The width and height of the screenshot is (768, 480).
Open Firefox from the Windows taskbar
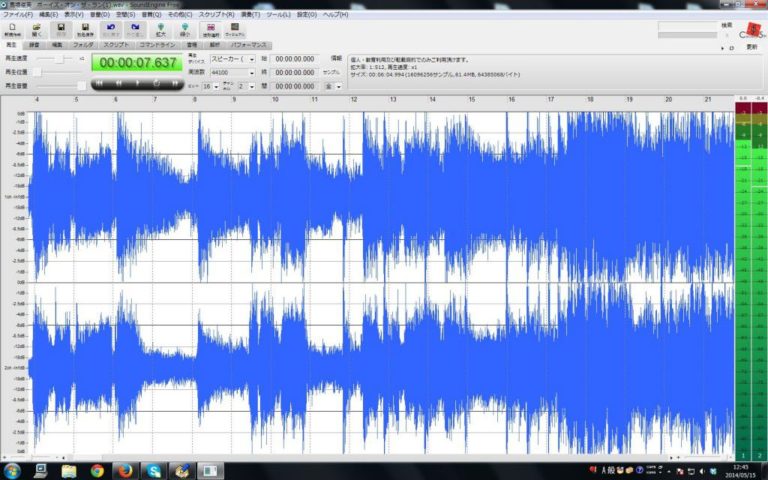click(126, 469)
